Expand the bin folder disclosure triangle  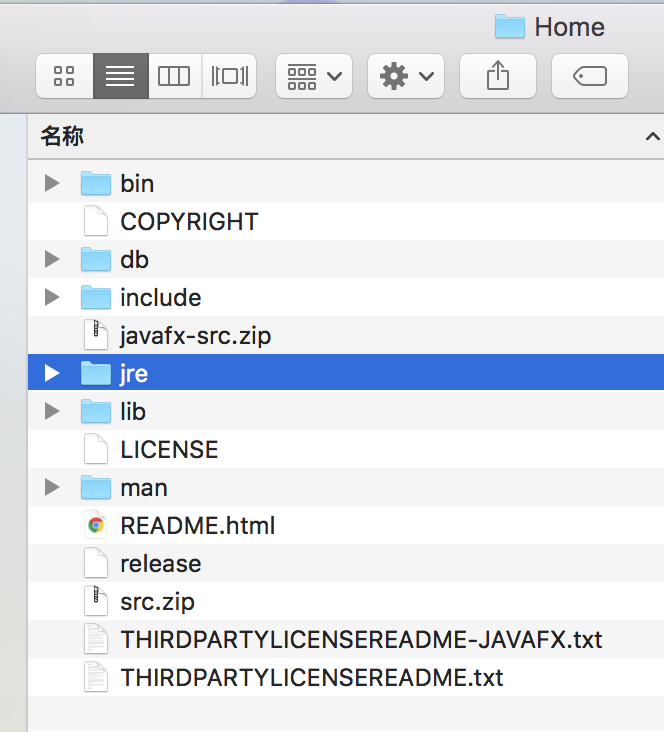[52, 183]
